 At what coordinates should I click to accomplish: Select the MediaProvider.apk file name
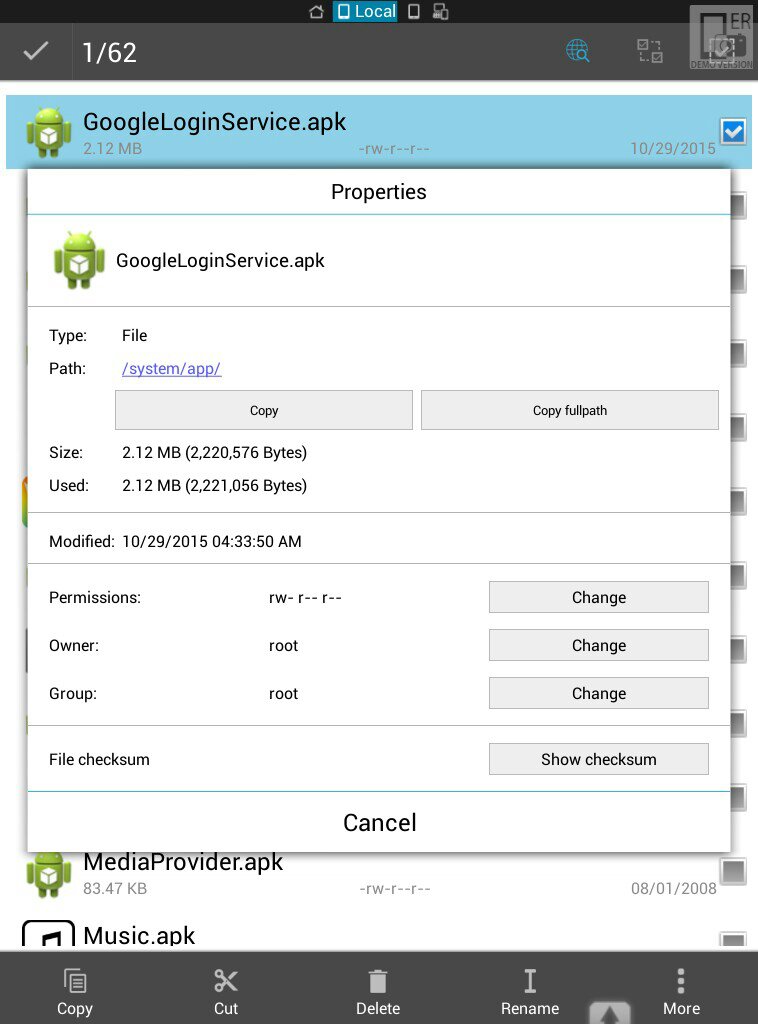(183, 862)
